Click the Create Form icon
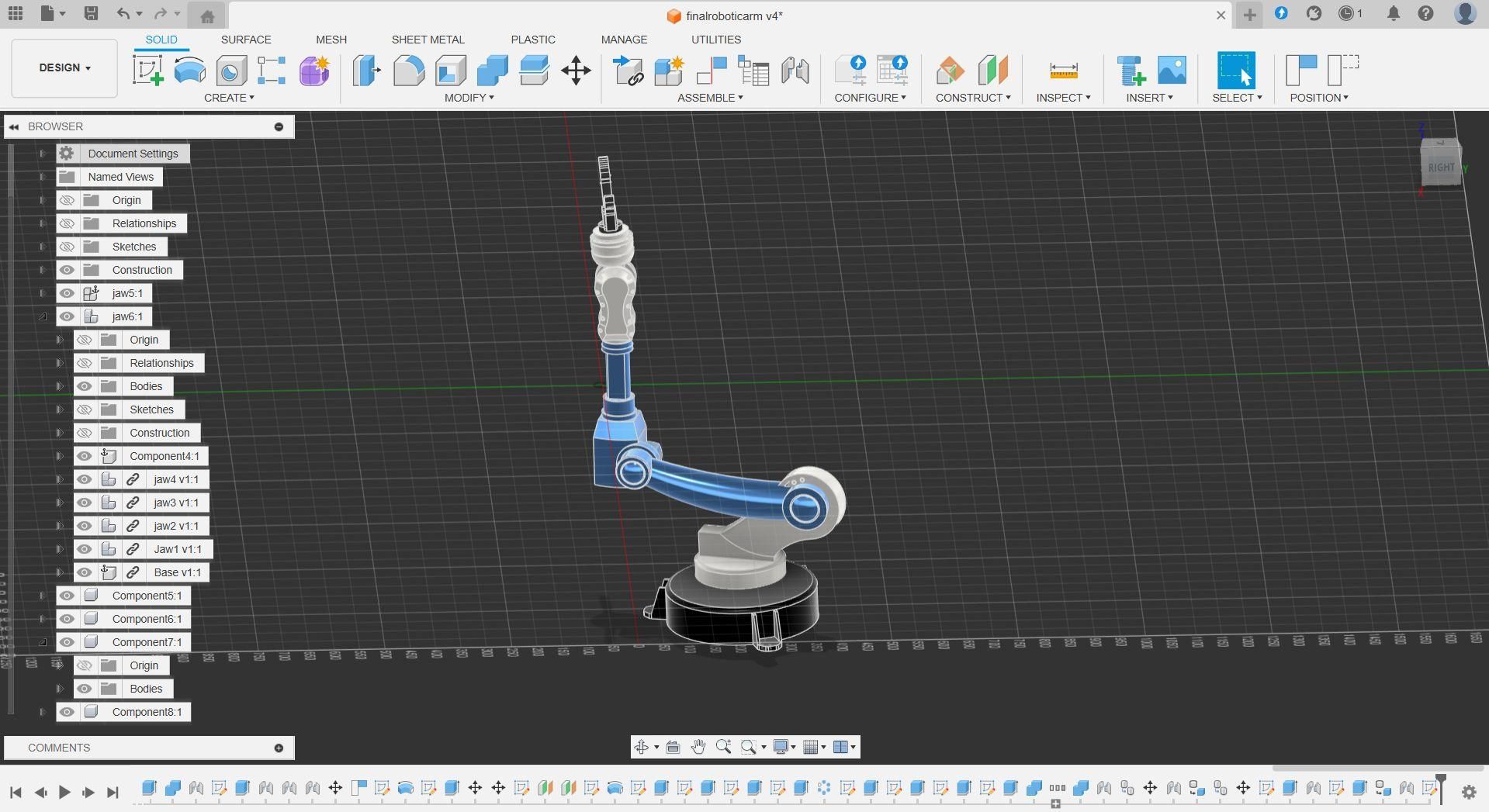 [x=314, y=71]
